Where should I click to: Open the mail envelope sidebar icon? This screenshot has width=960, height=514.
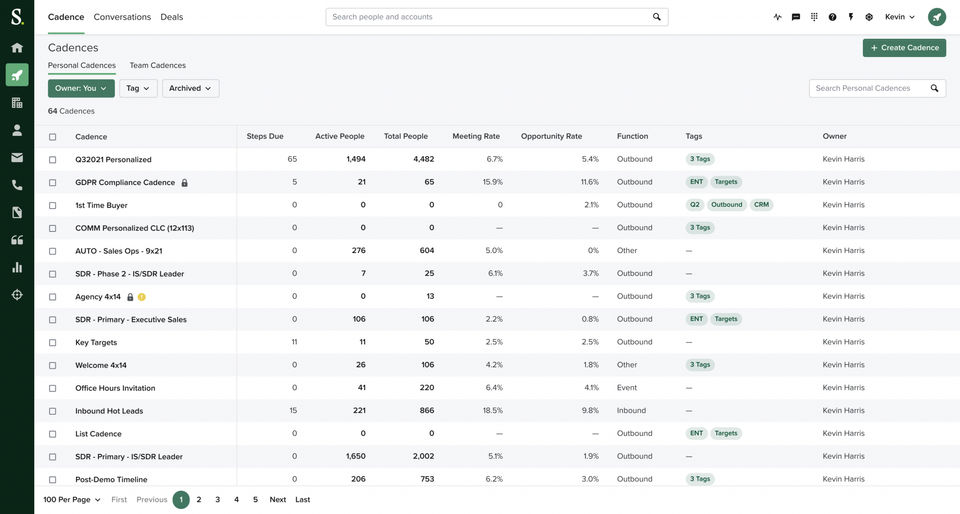pos(17,158)
